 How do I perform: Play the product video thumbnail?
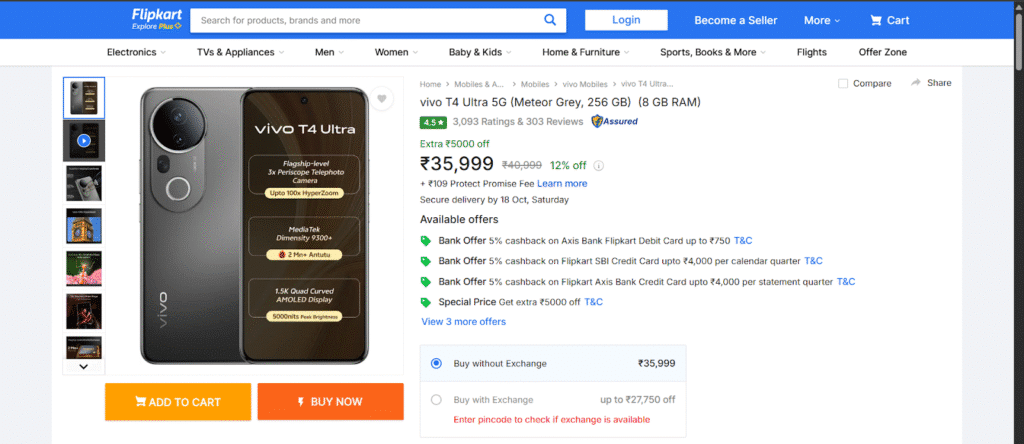coord(84,140)
